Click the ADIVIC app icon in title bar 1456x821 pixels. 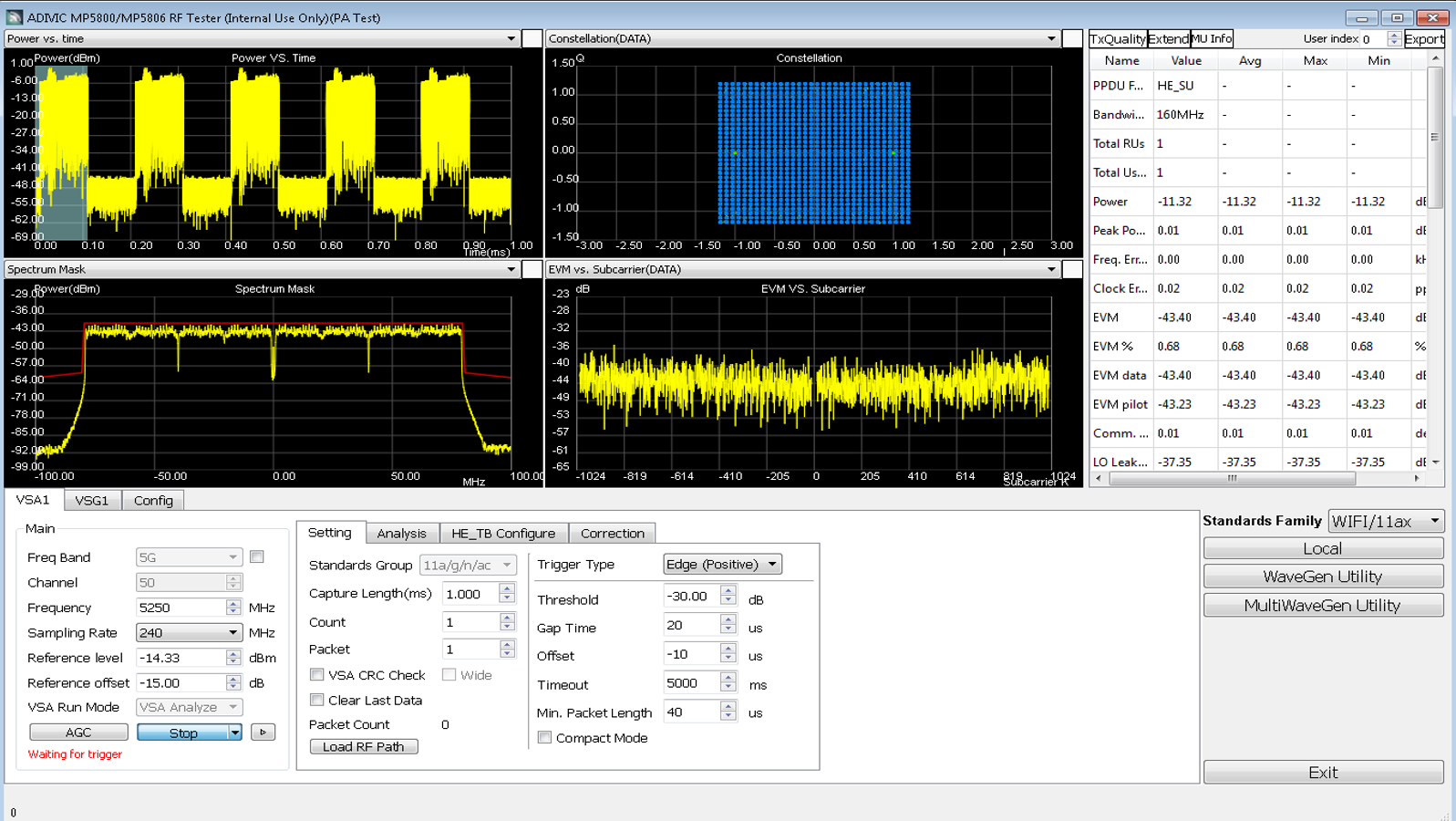(x=15, y=17)
